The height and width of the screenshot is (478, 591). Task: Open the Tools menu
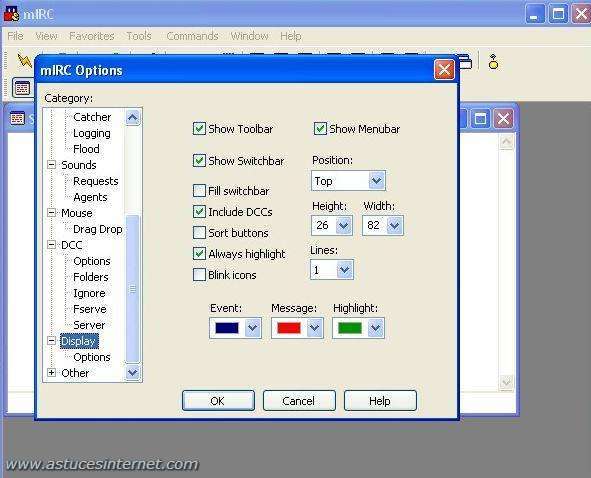[x=139, y=36]
